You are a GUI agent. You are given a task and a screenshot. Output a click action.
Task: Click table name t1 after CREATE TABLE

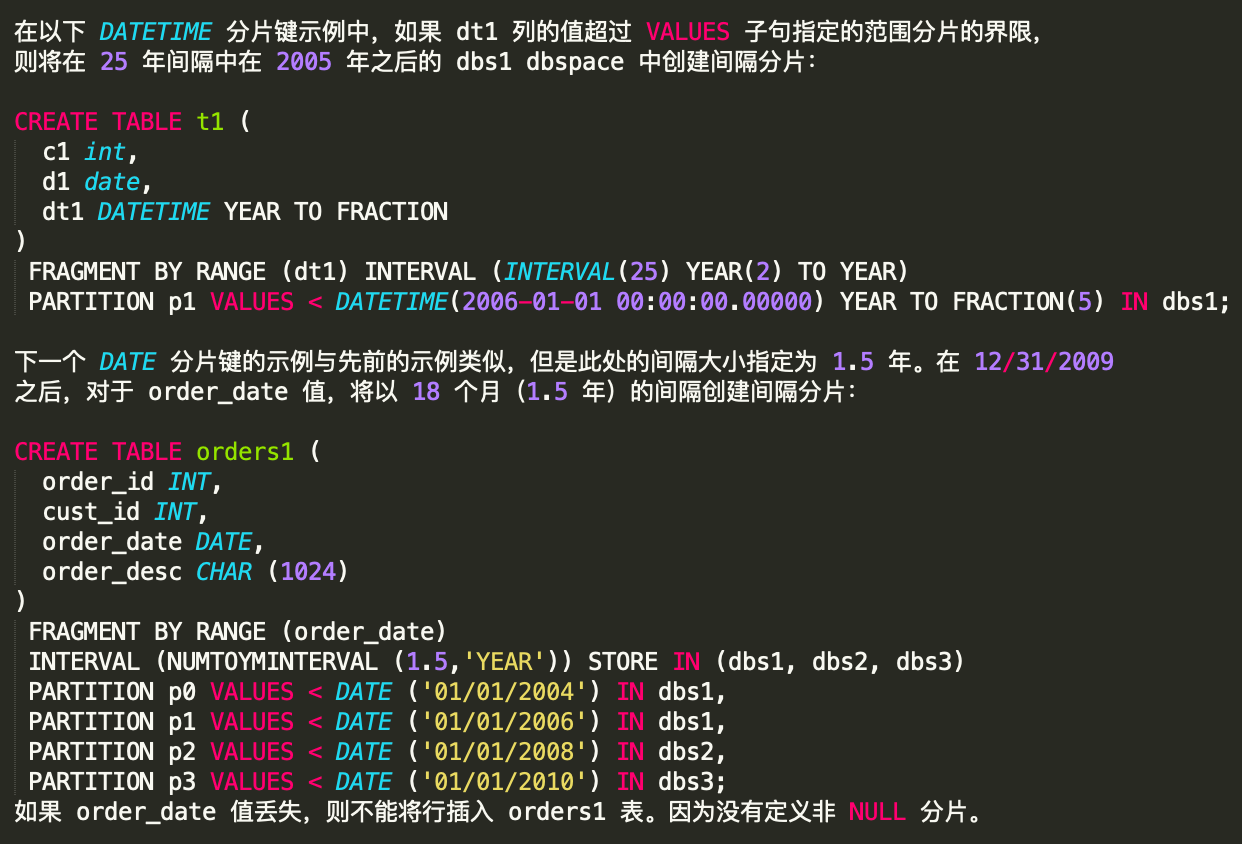click(210, 122)
